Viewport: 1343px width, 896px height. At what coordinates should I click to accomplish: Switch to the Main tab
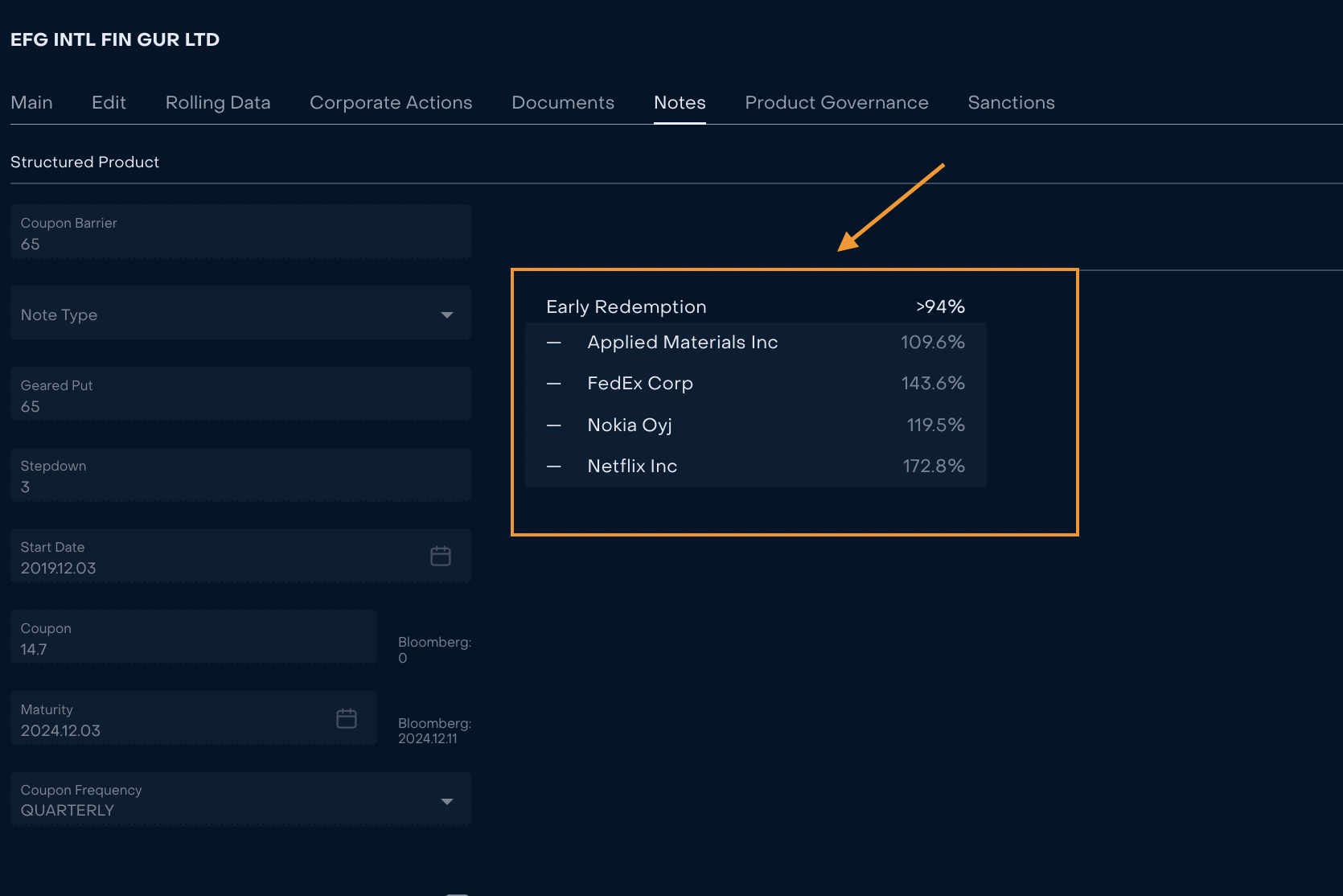coord(31,102)
